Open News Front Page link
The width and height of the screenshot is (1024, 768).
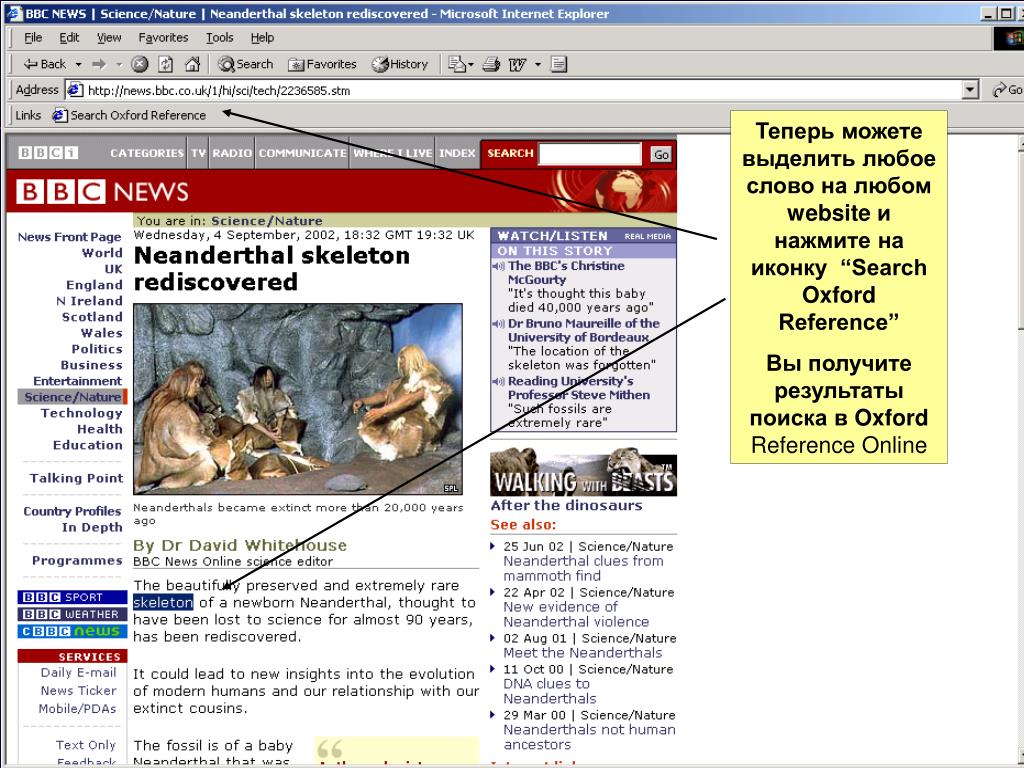click(69, 237)
